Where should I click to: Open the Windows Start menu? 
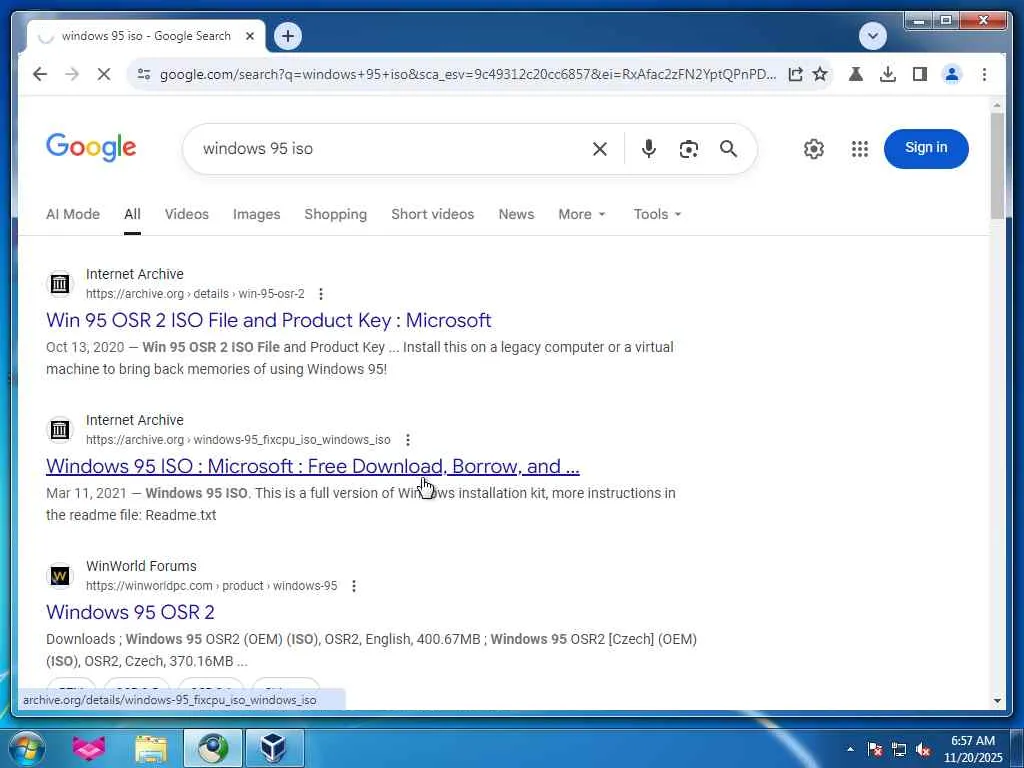(27, 748)
